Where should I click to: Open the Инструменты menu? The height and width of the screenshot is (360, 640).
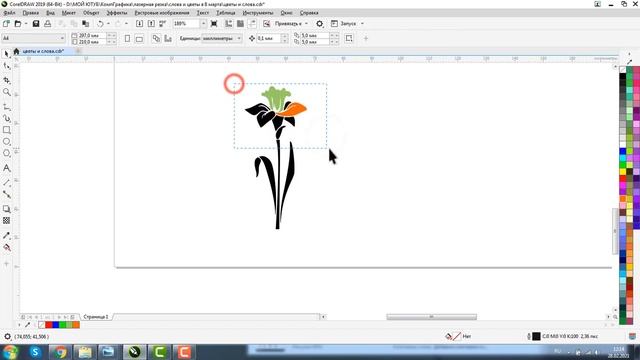tap(258, 13)
